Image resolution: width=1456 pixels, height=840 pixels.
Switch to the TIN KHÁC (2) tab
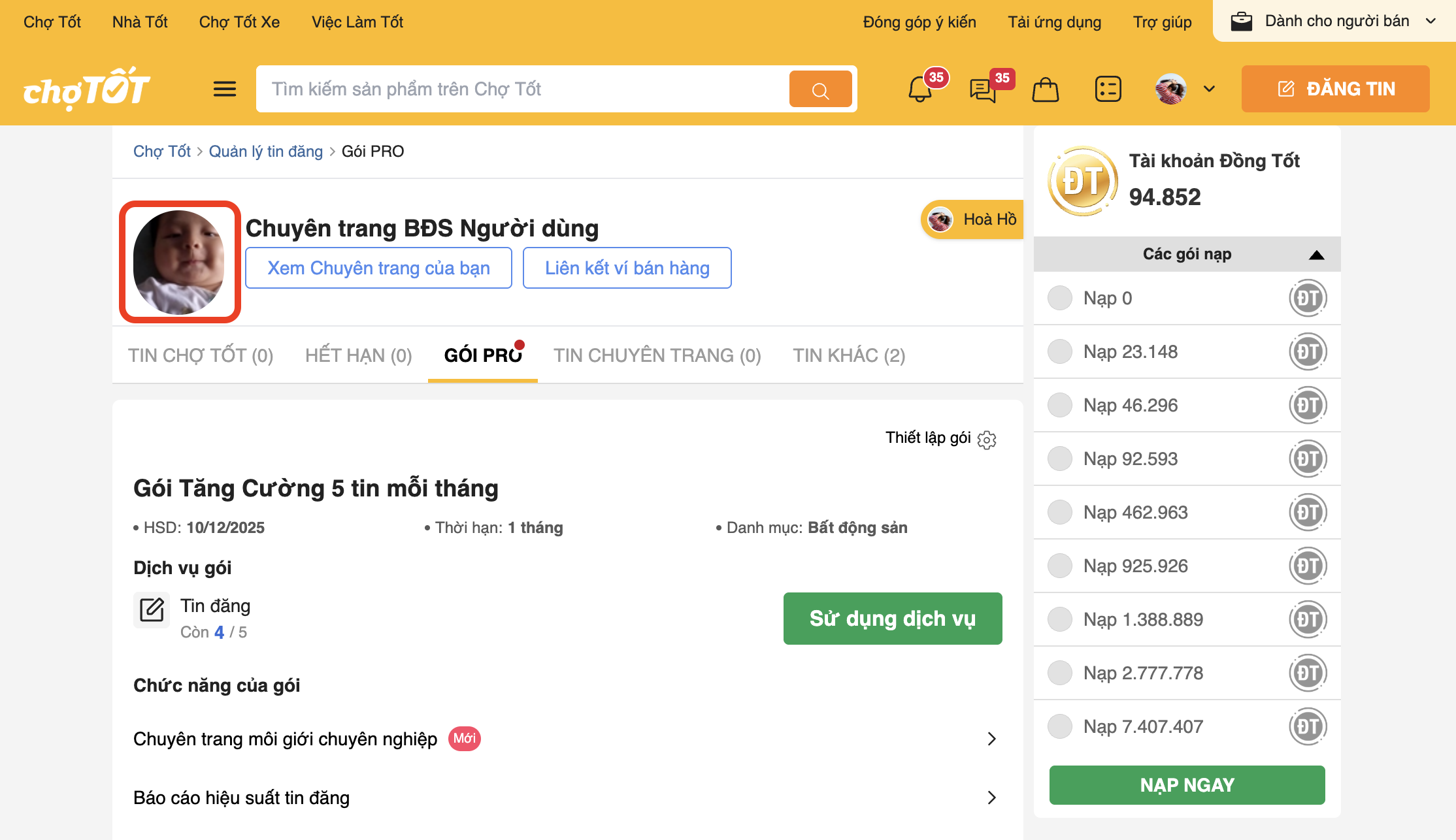849,355
